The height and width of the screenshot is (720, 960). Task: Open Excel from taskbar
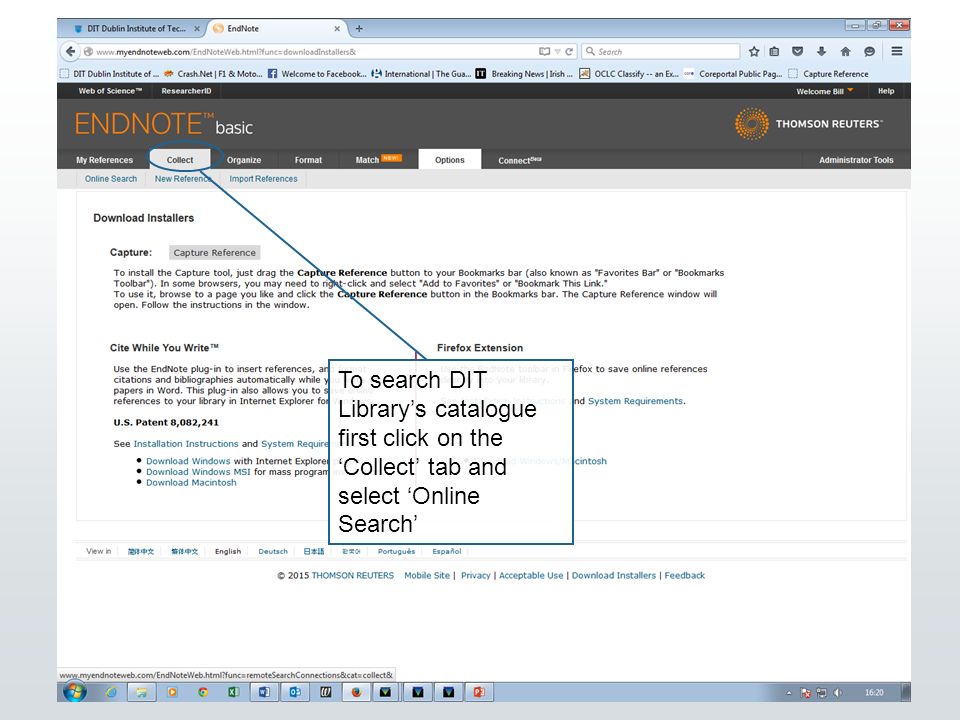[233, 692]
